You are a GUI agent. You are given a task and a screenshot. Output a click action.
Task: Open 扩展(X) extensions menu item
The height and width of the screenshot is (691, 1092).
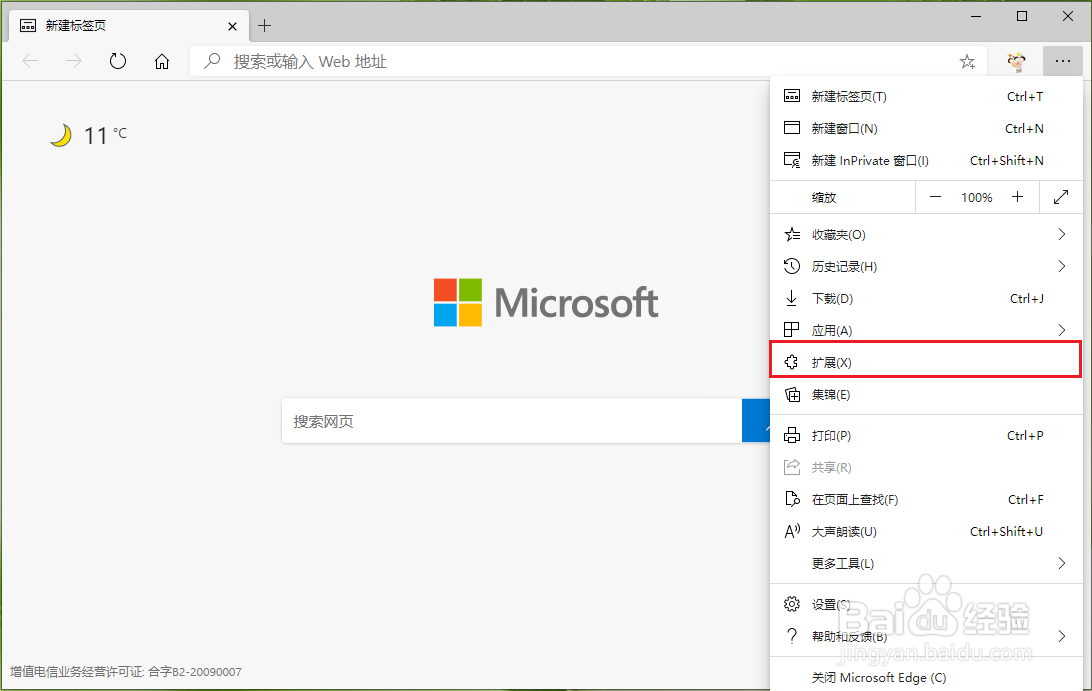[x=926, y=362]
